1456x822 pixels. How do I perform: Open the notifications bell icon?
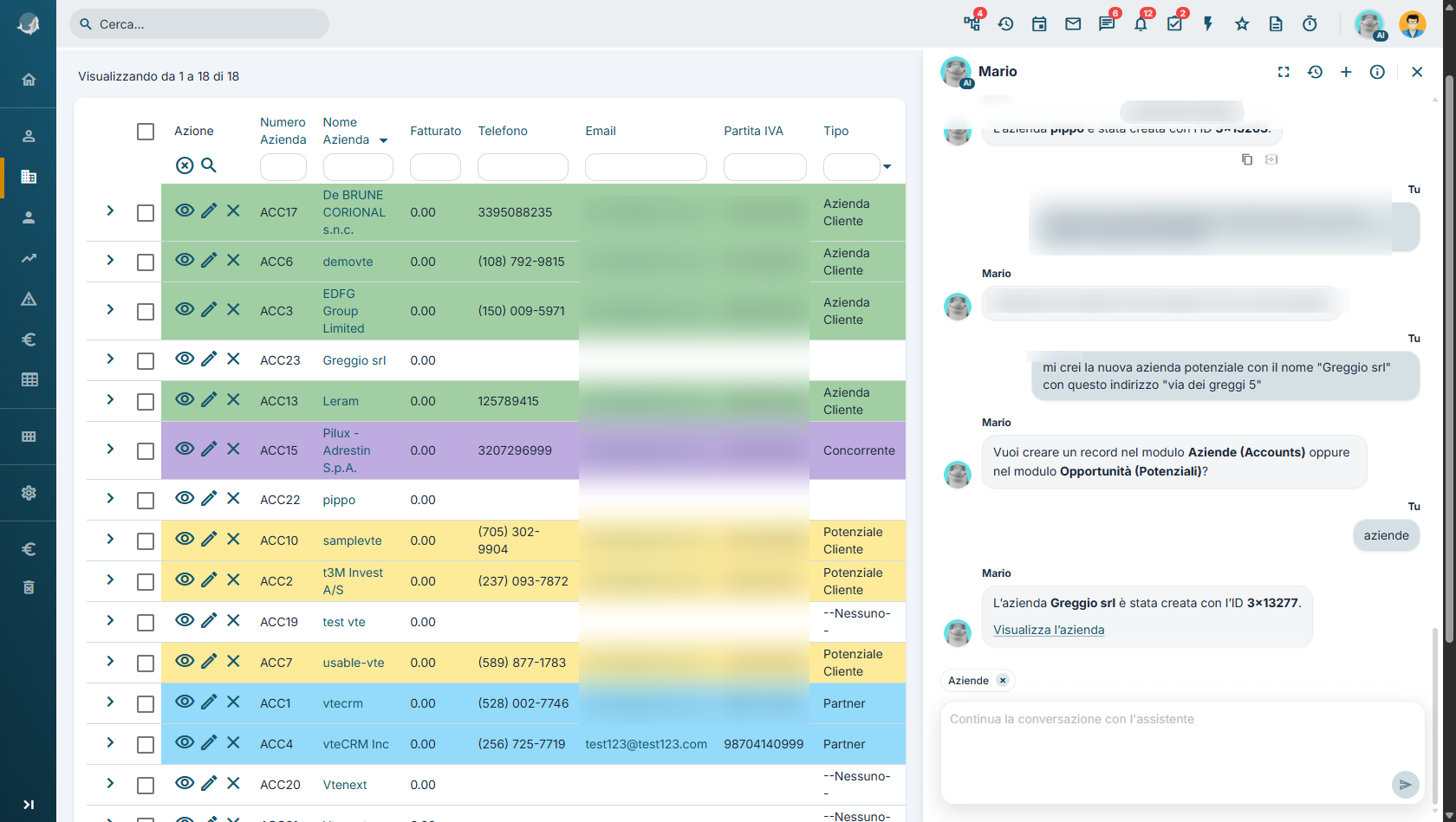pyautogui.click(x=1141, y=24)
